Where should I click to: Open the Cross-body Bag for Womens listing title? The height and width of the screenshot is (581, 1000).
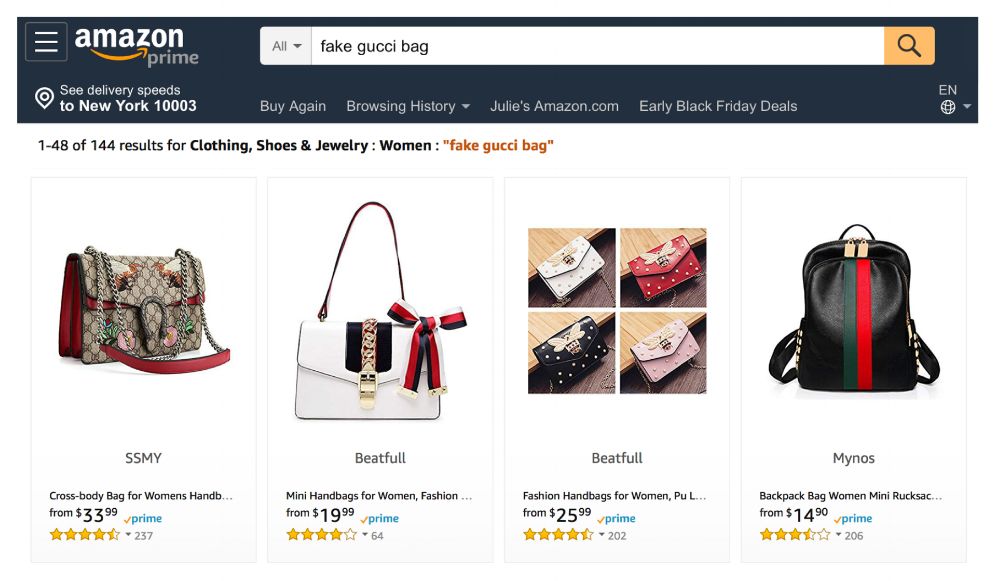(141, 495)
